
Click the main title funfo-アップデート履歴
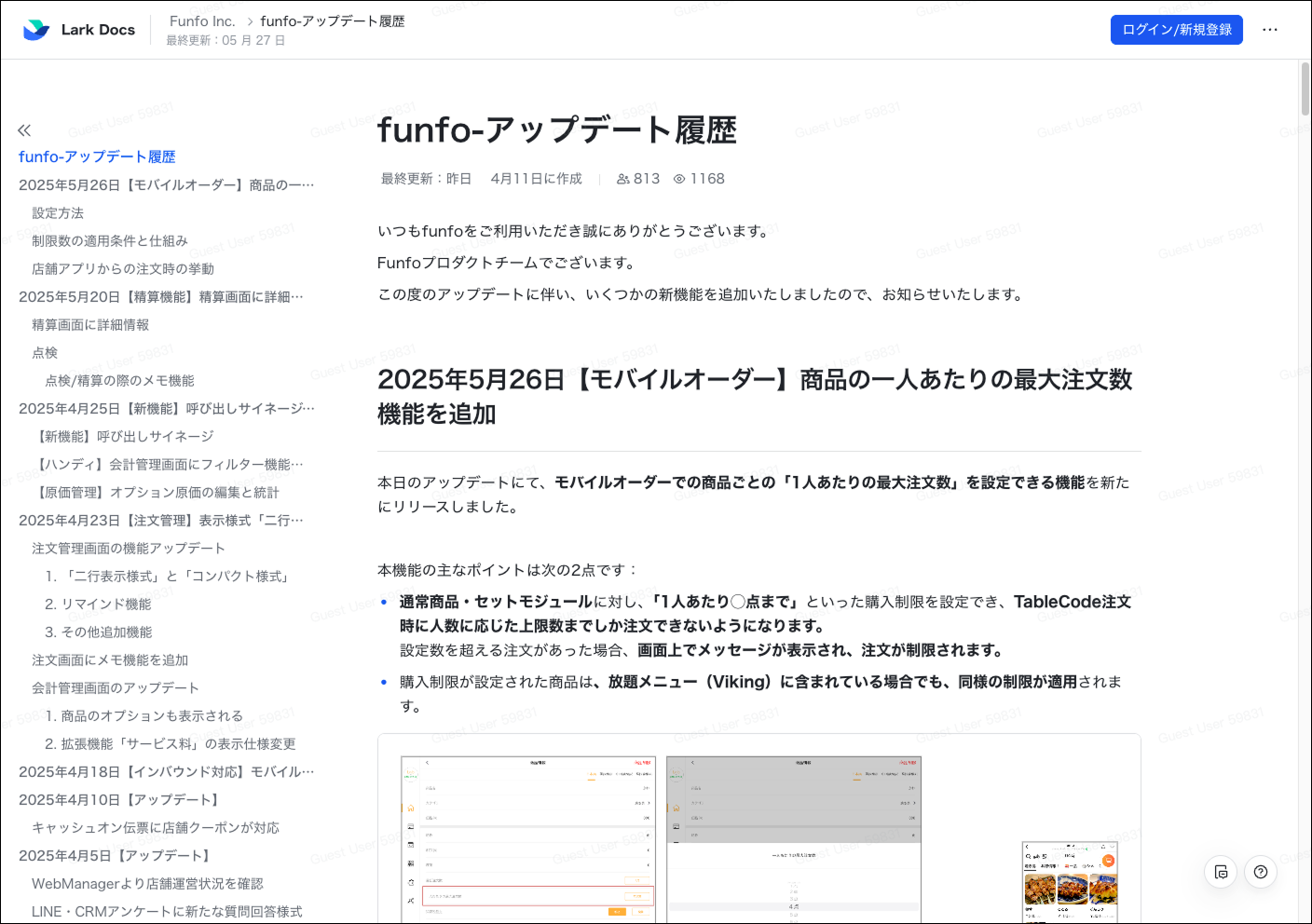click(x=557, y=129)
